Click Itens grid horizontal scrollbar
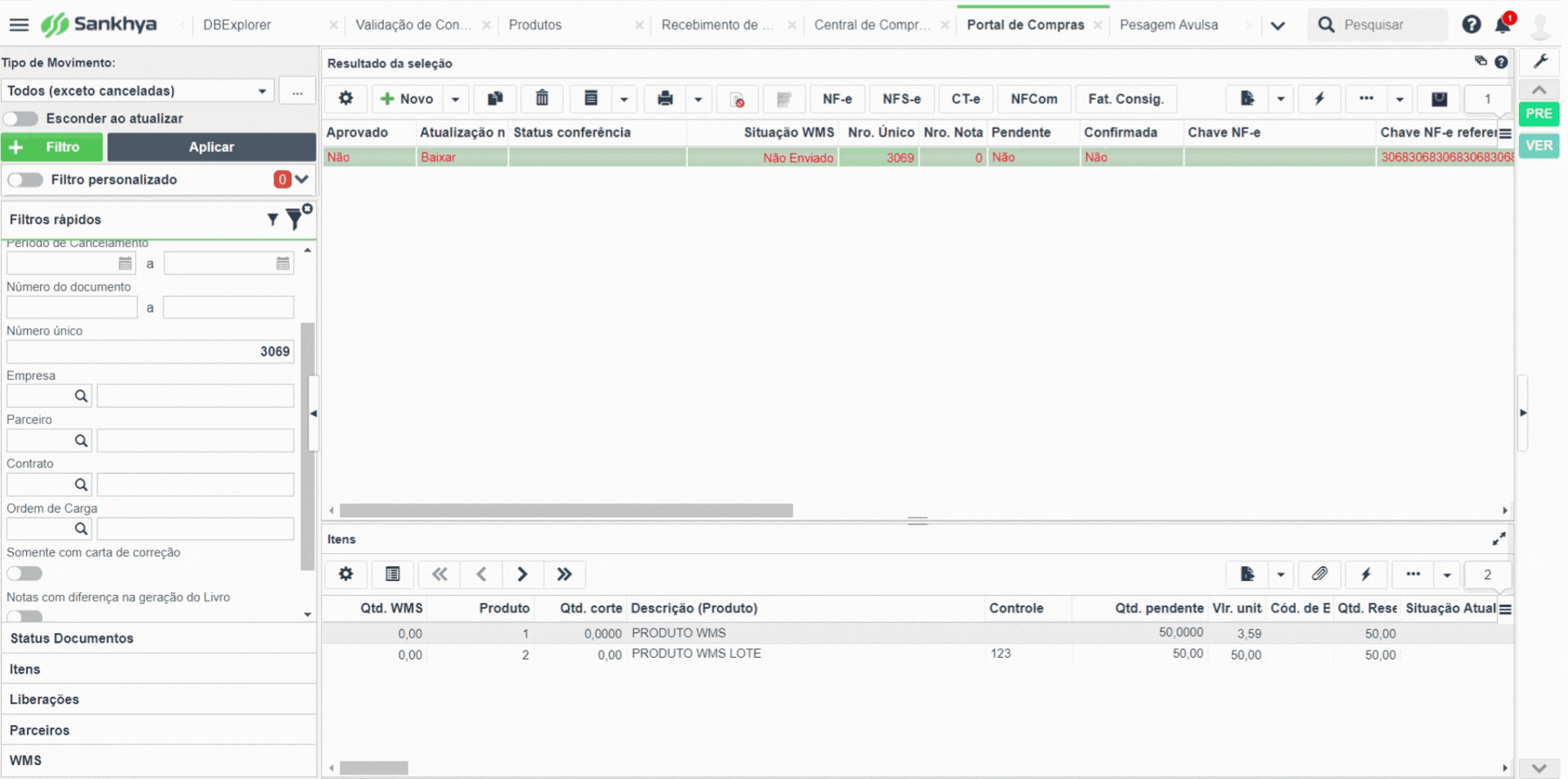The height and width of the screenshot is (779, 1568). pyautogui.click(x=374, y=768)
